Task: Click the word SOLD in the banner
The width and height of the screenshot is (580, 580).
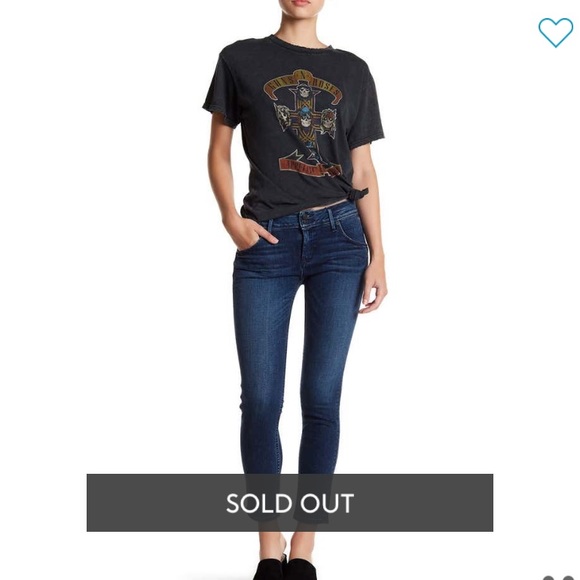Action: coord(259,503)
